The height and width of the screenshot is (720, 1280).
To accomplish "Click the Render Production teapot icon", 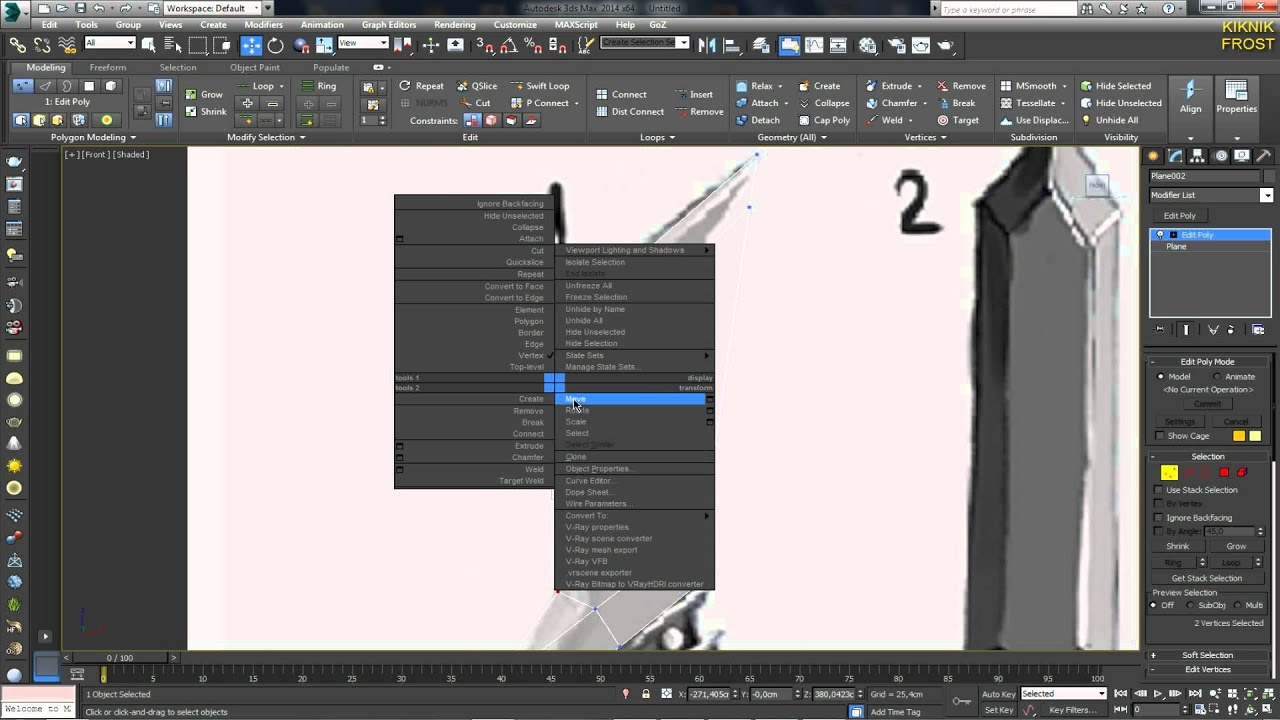I will click(945, 44).
